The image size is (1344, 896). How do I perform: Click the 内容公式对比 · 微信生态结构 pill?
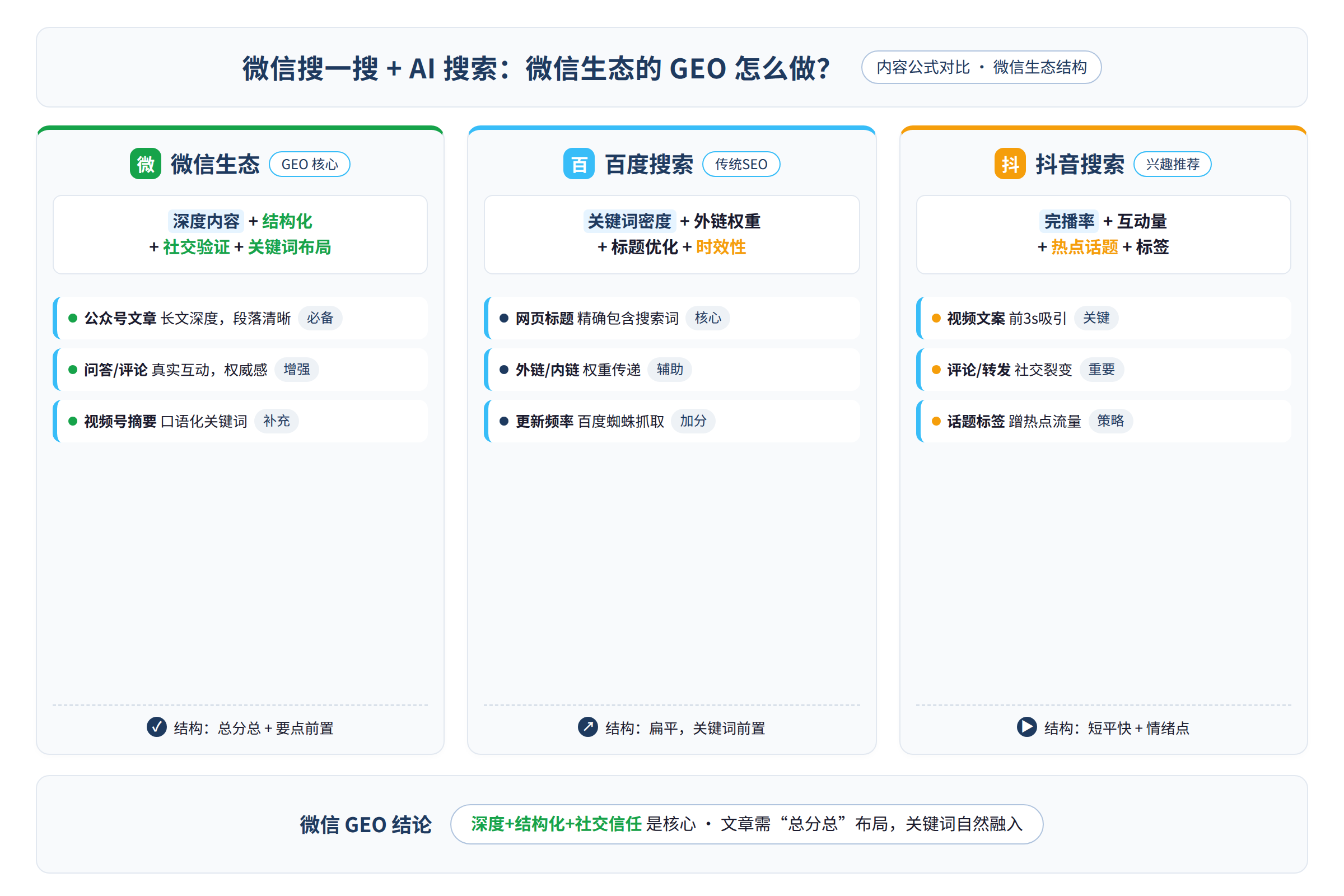(981, 67)
